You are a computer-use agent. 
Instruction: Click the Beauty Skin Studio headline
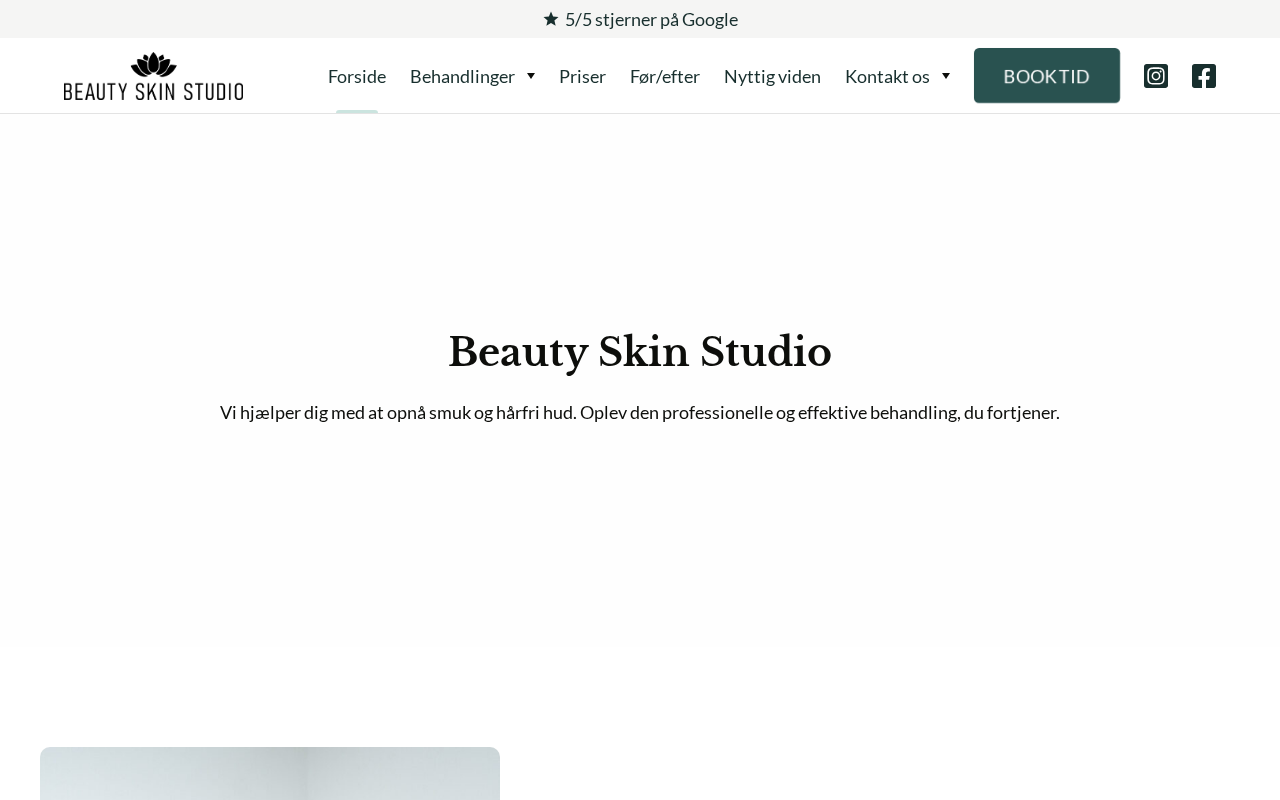[x=640, y=352]
